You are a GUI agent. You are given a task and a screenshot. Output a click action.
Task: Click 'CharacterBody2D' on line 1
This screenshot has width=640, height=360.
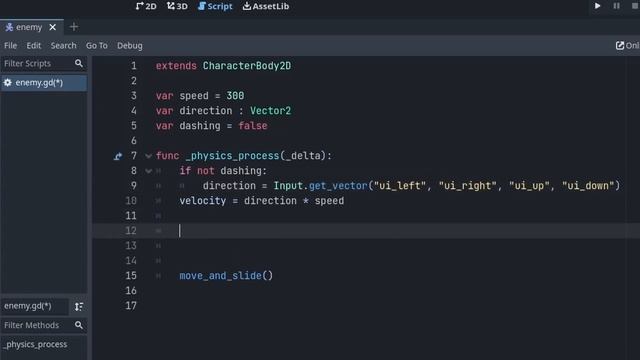click(x=247, y=66)
